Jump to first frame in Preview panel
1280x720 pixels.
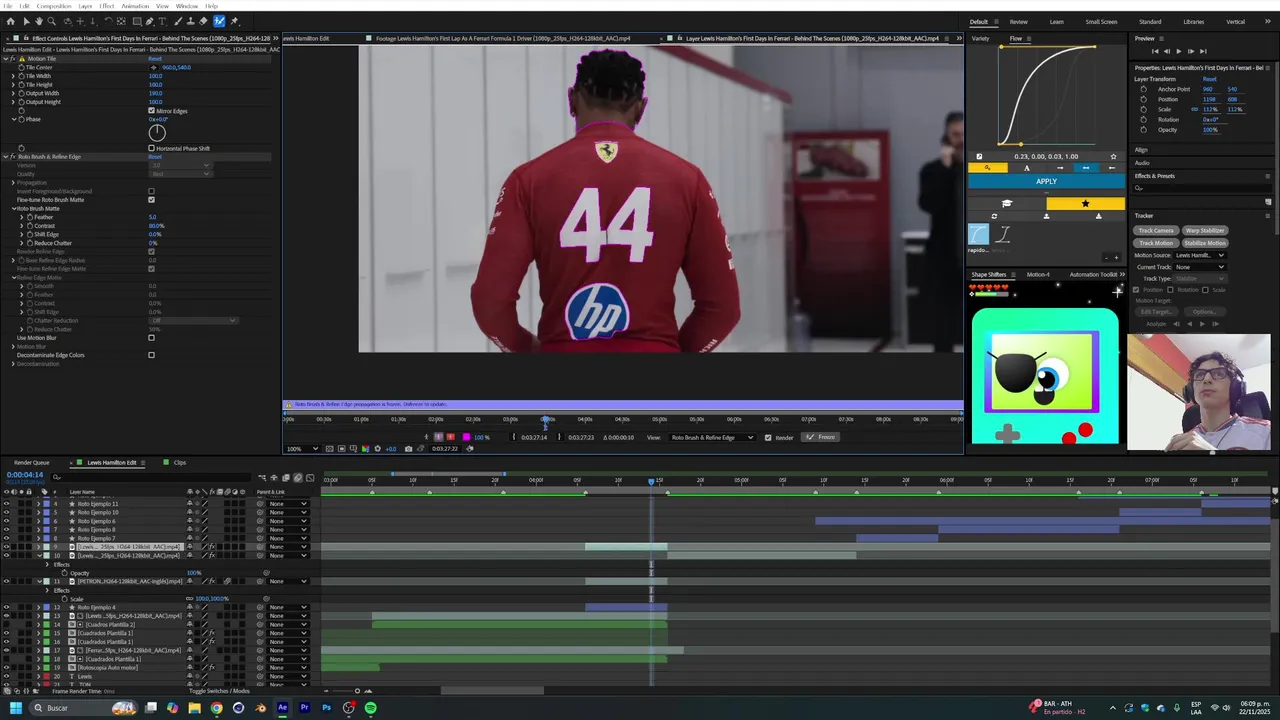1155,51
